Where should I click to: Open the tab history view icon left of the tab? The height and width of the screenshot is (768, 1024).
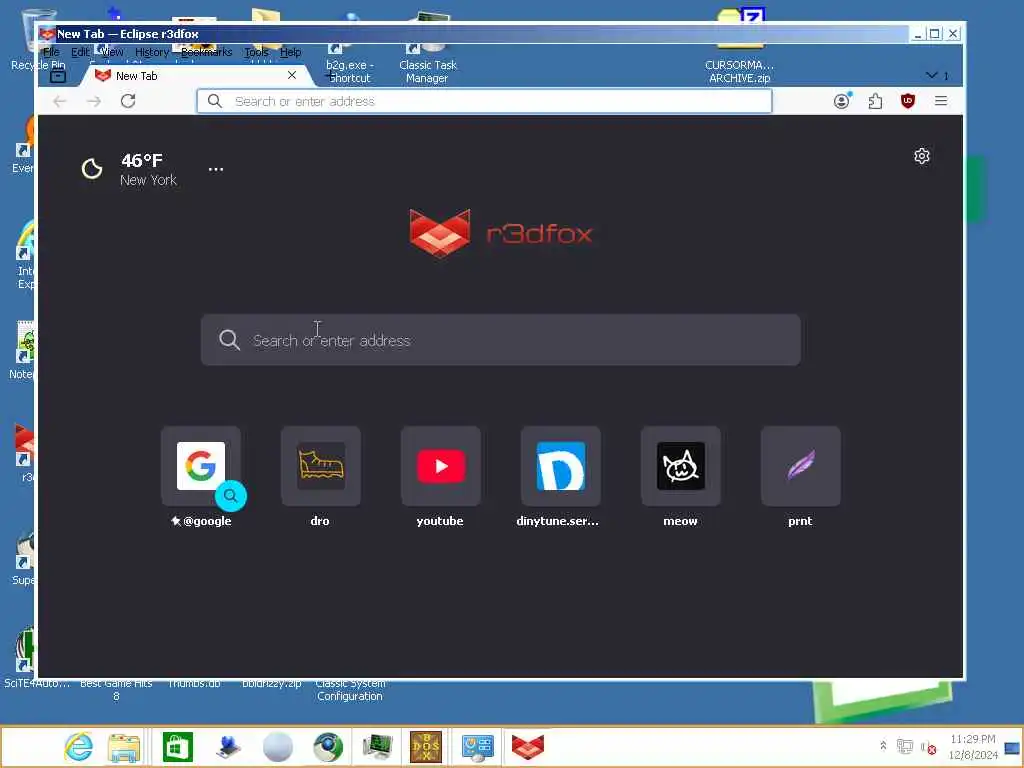(58, 76)
